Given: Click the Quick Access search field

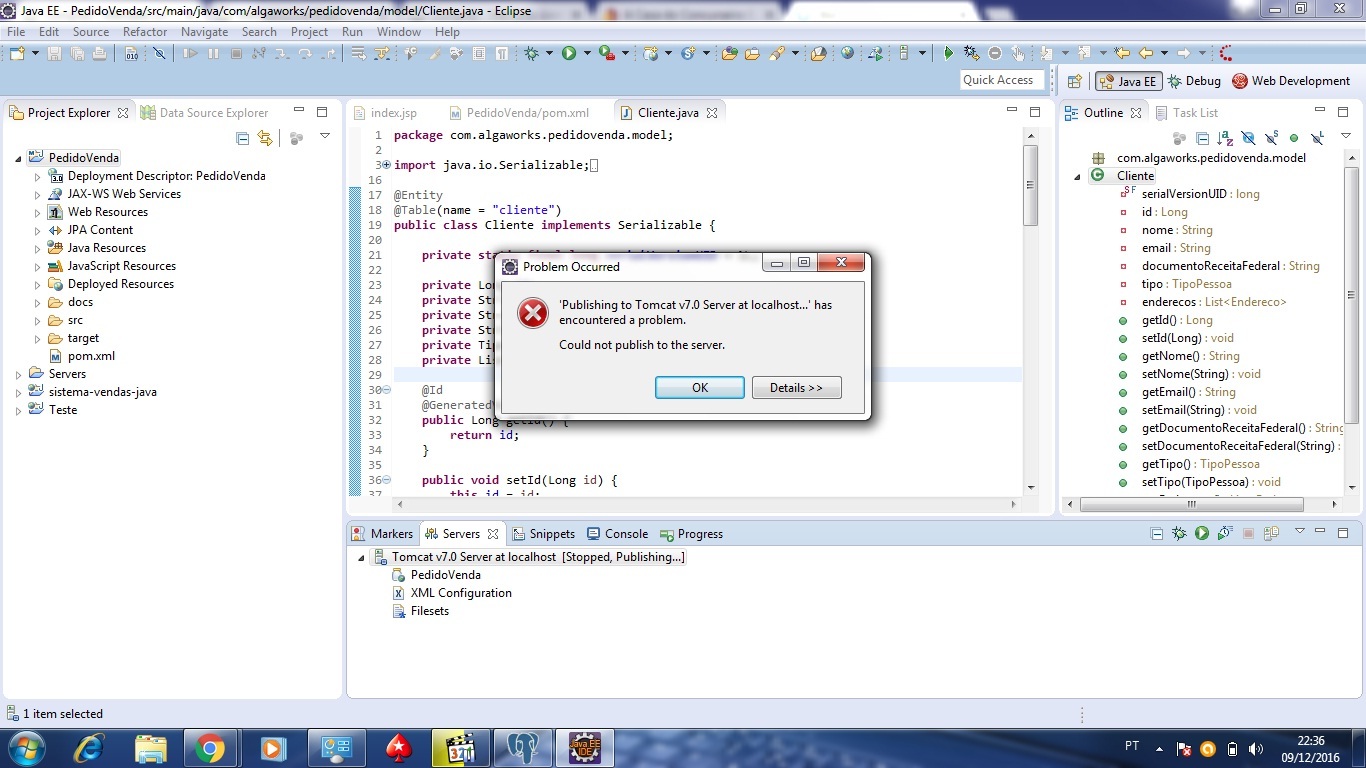Looking at the screenshot, I should click(1001, 80).
